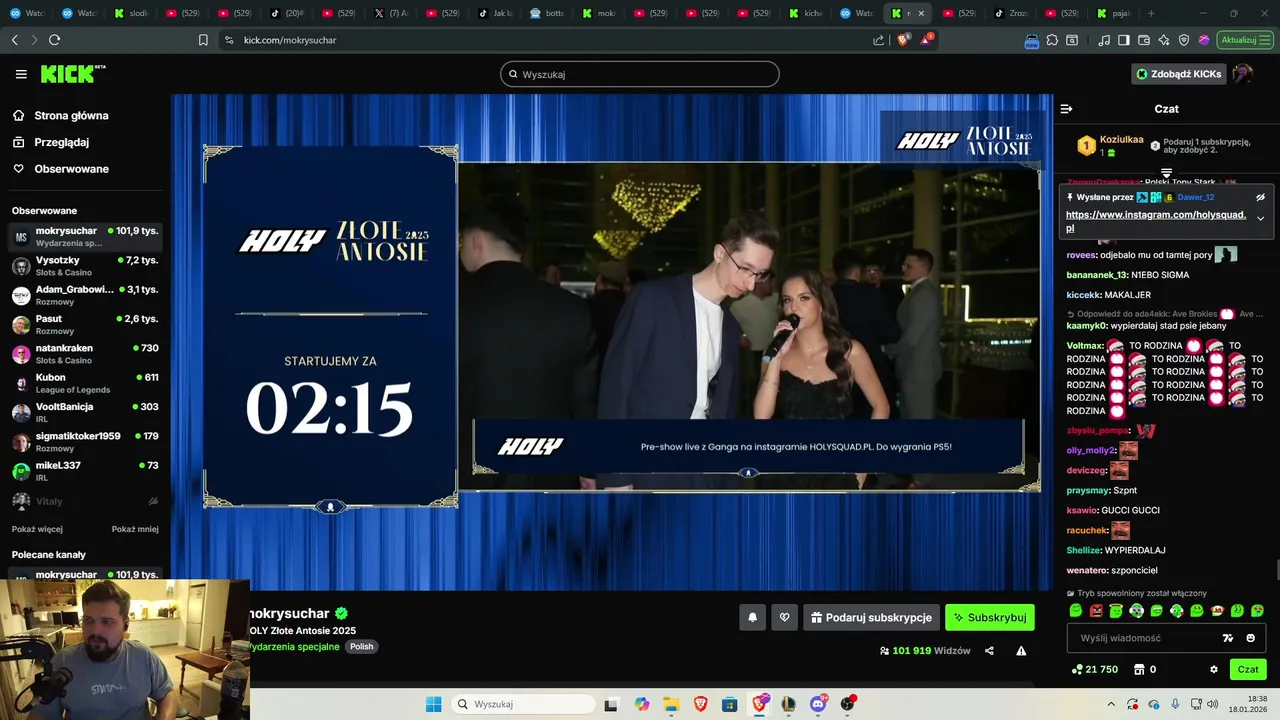Click Podaruj subskrypcje button
This screenshot has width=1280, height=720.
pos(871,617)
